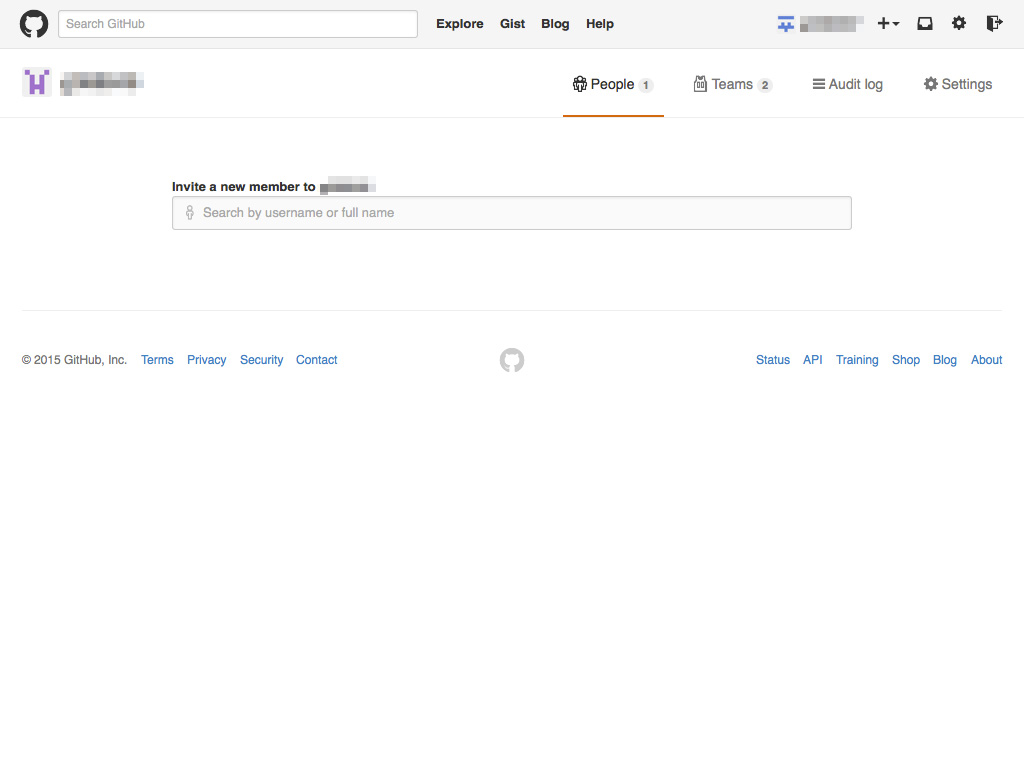
Task: Click the invite member username search field
Action: (x=512, y=213)
